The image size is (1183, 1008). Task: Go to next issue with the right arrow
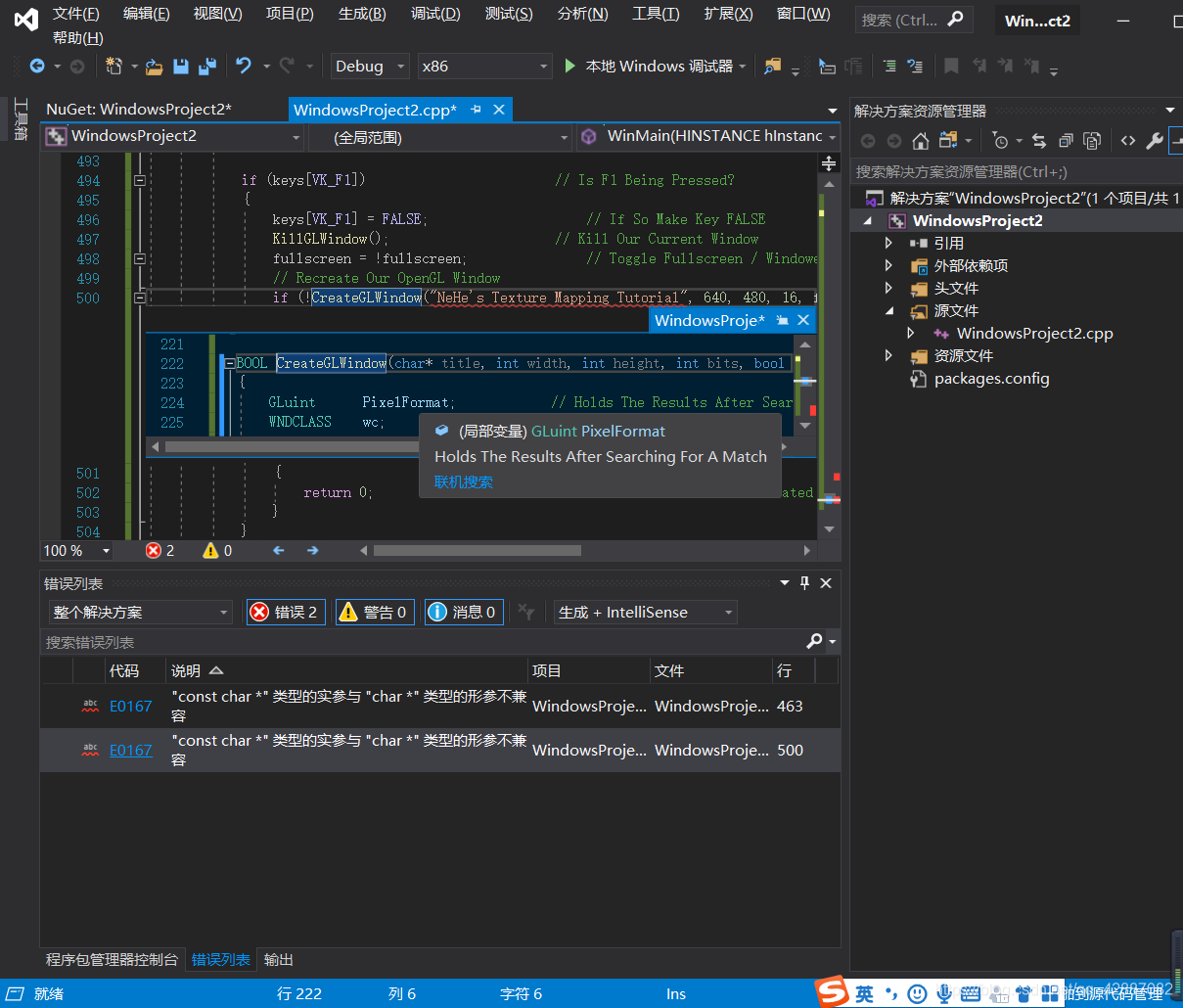pyautogui.click(x=313, y=551)
